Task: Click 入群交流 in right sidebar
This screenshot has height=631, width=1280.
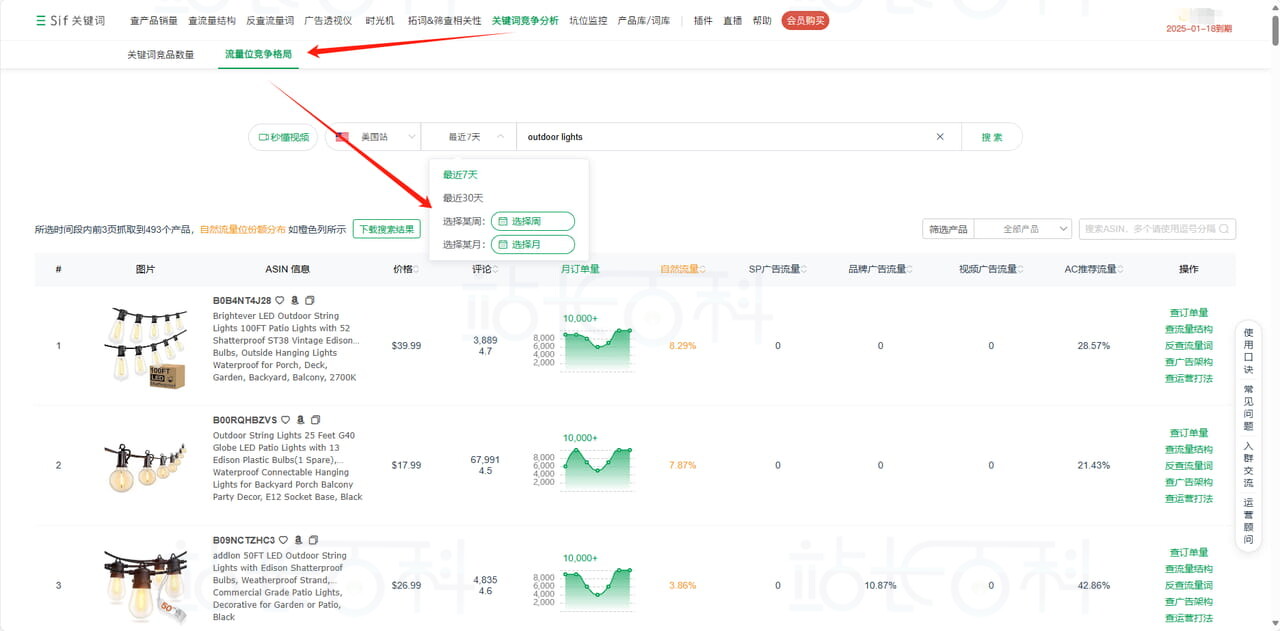Action: click(x=1248, y=464)
